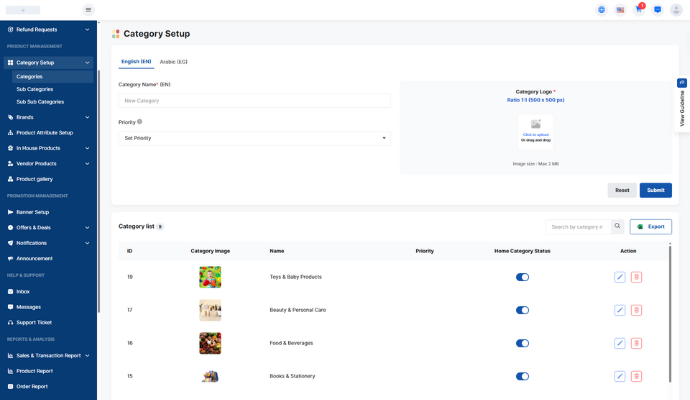Click the Submit button

[x=655, y=190]
